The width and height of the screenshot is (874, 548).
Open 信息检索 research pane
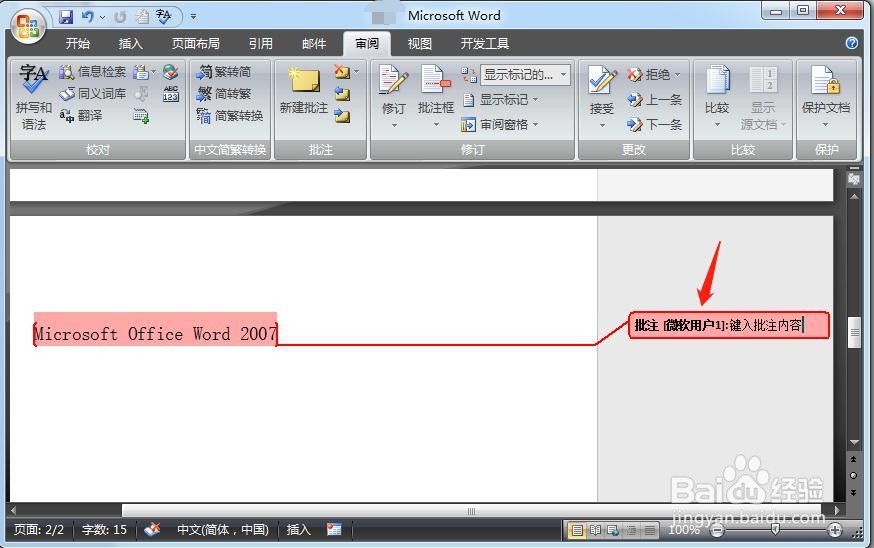click(93, 72)
